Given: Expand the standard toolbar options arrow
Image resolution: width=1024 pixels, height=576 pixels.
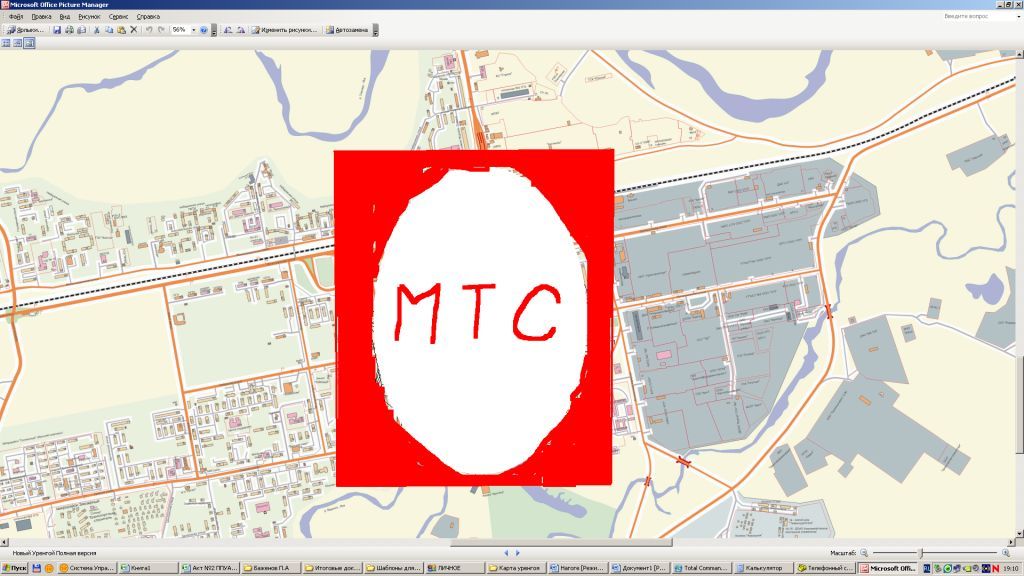Looking at the screenshot, I should (214, 30).
